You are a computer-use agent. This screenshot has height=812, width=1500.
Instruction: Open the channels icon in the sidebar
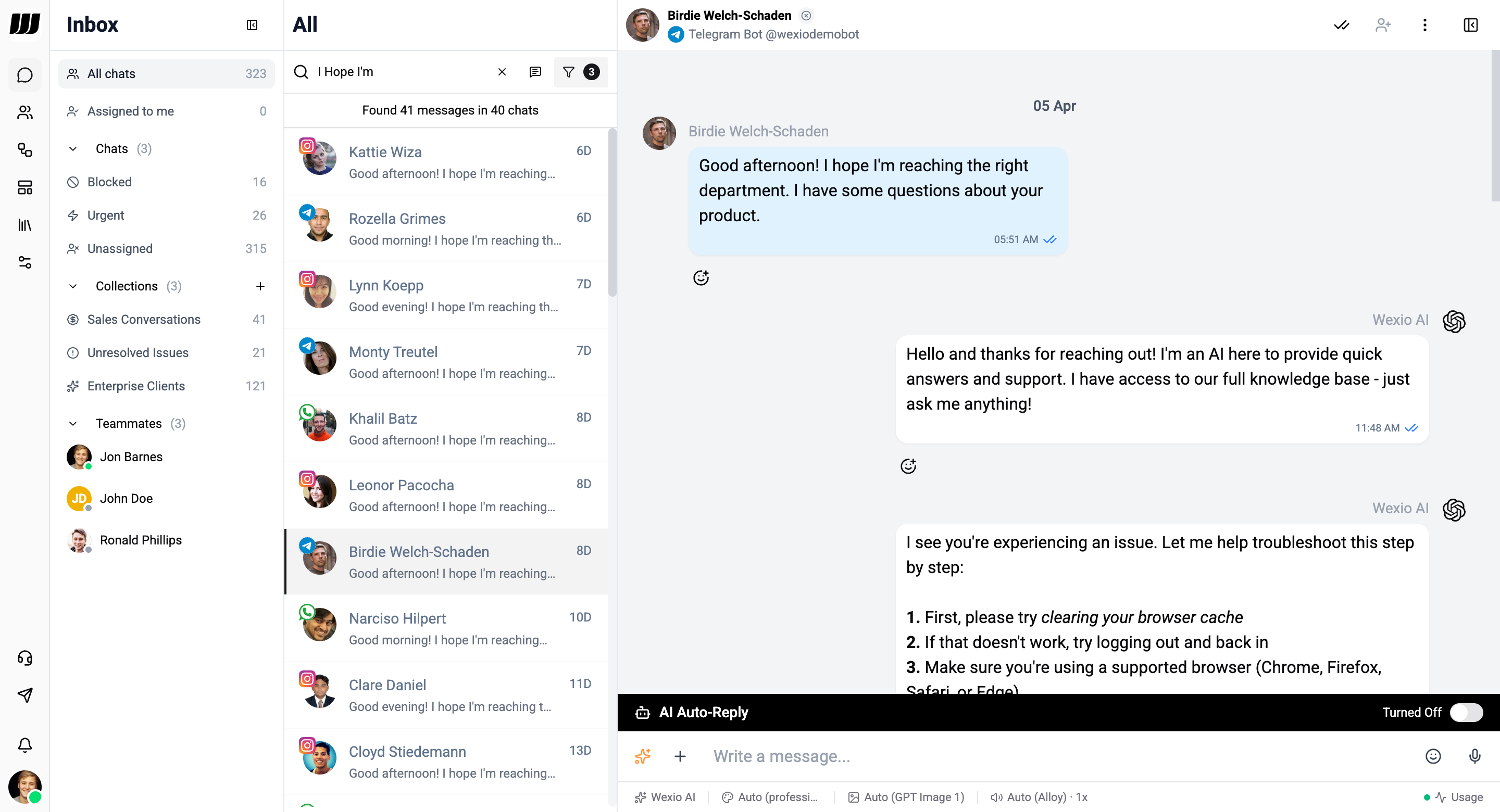click(24, 150)
